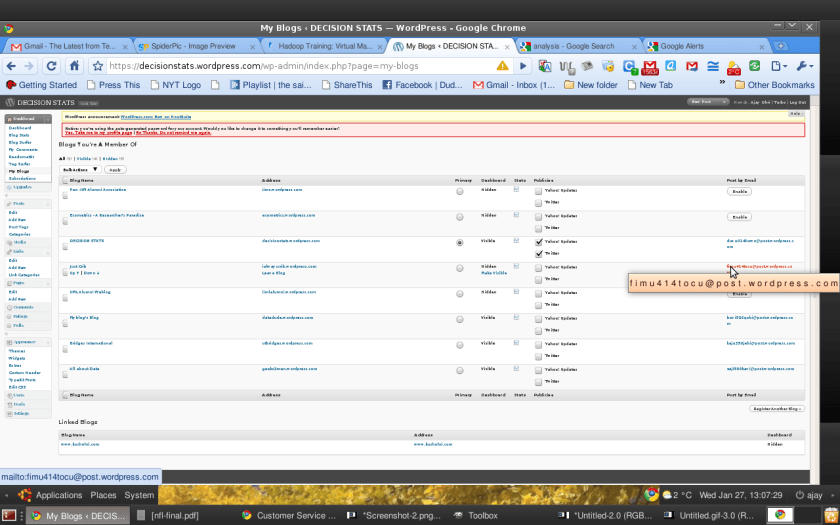Open the Chrome wrench settings menu

[x=802, y=66]
